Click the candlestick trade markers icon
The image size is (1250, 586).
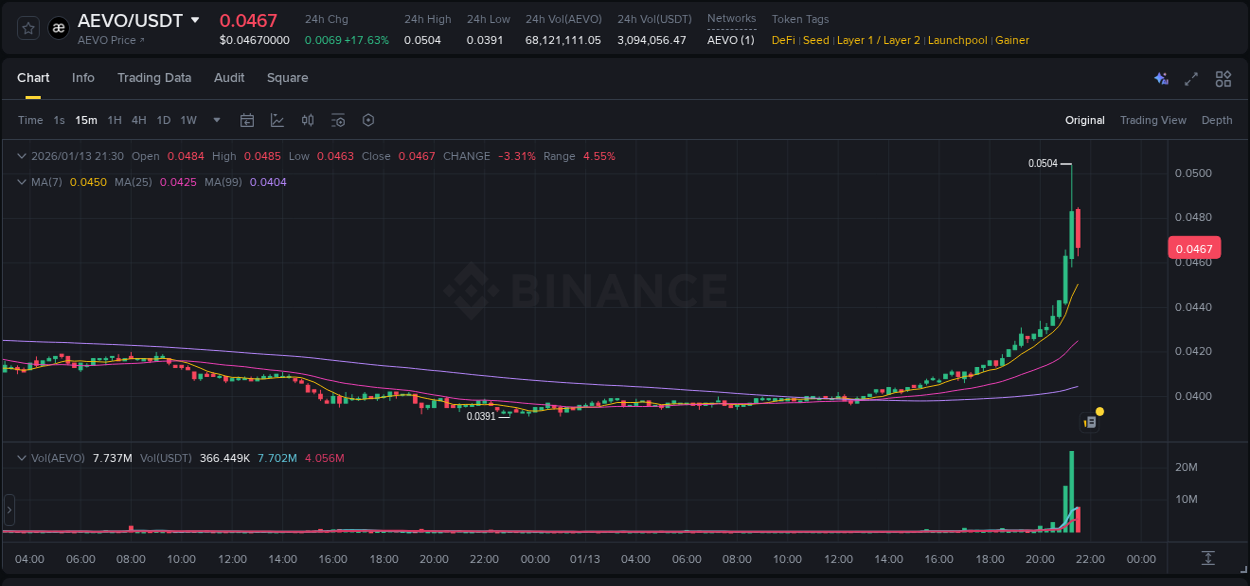307,120
